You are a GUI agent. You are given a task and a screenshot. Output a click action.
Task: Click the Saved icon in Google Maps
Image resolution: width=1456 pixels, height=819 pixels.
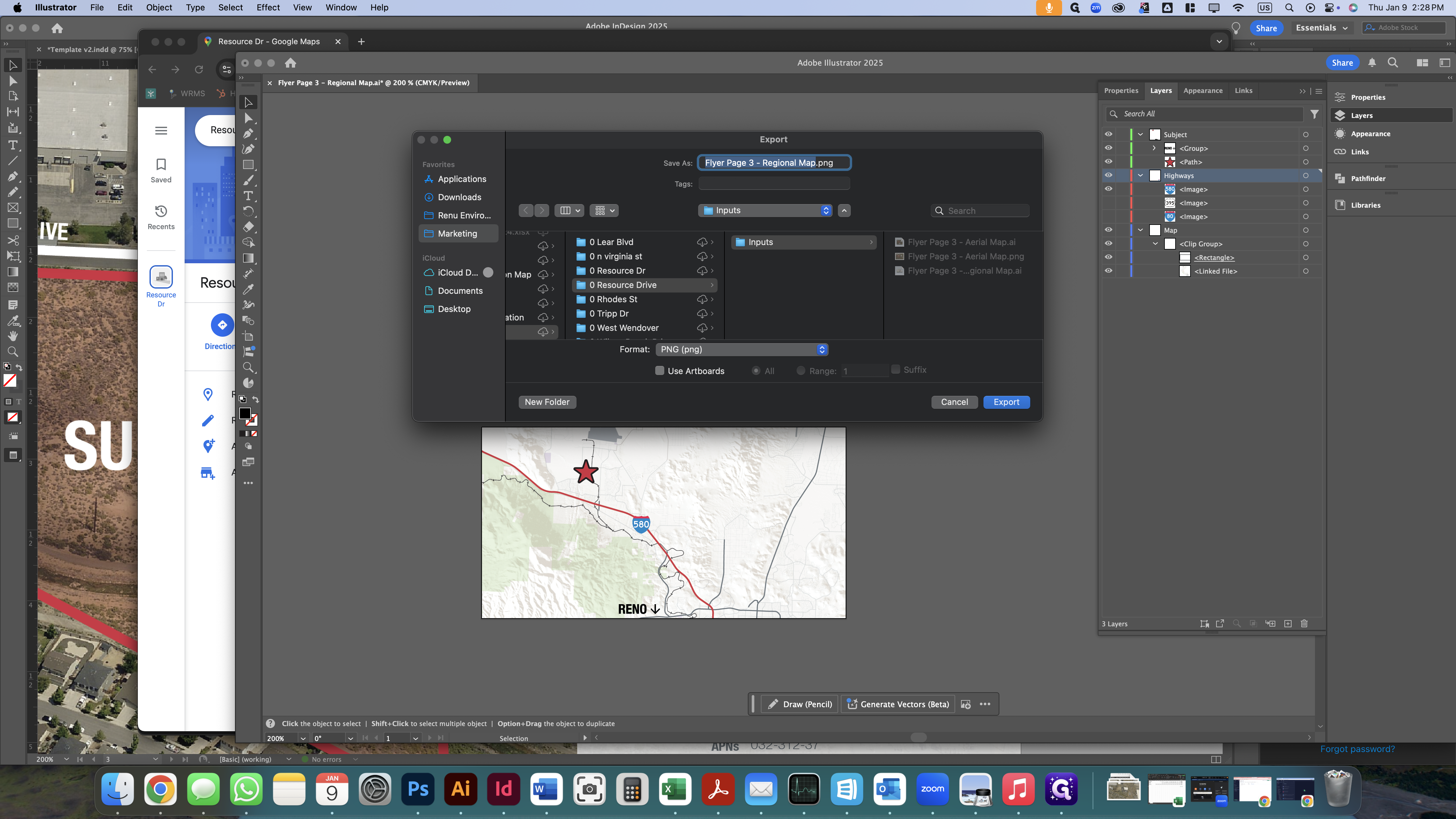161,170
